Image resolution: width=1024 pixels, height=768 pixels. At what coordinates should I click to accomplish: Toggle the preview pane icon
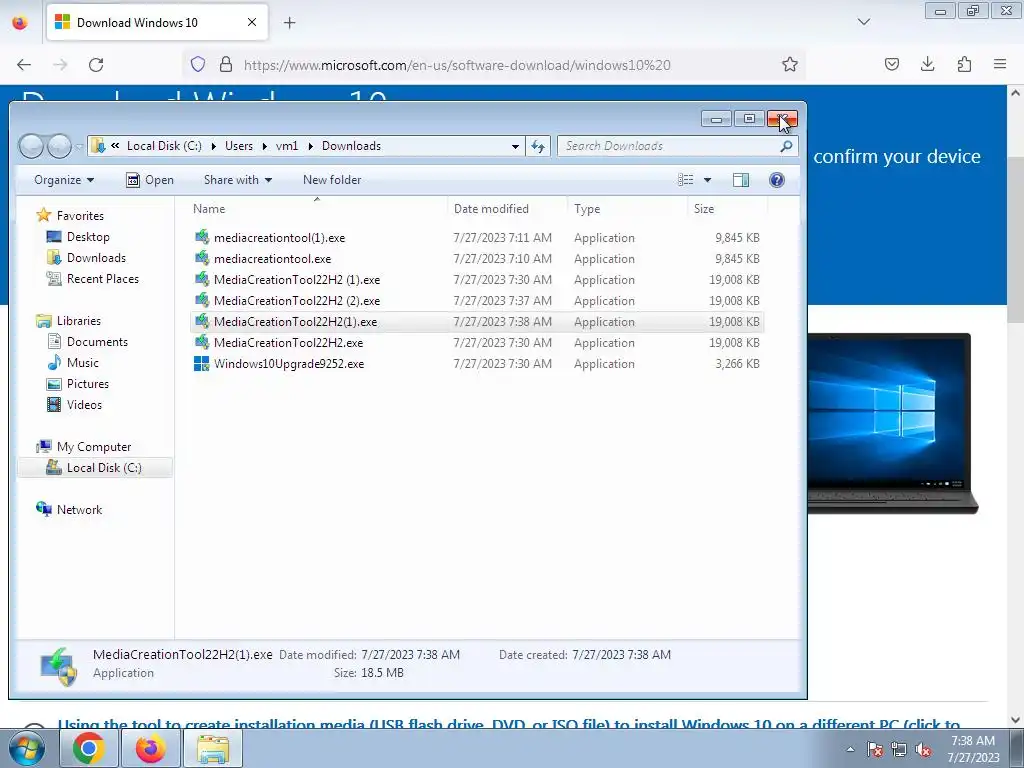click(741, 180)
